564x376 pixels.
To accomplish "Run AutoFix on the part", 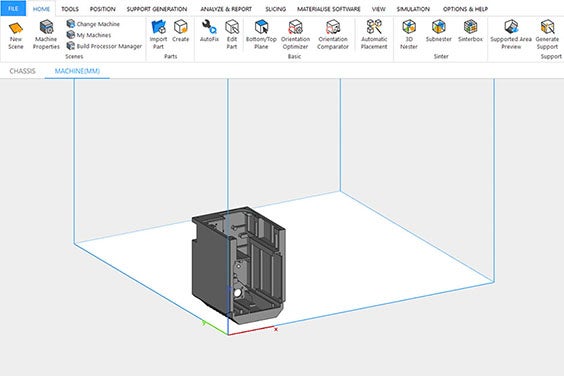I will pos(209,31).
